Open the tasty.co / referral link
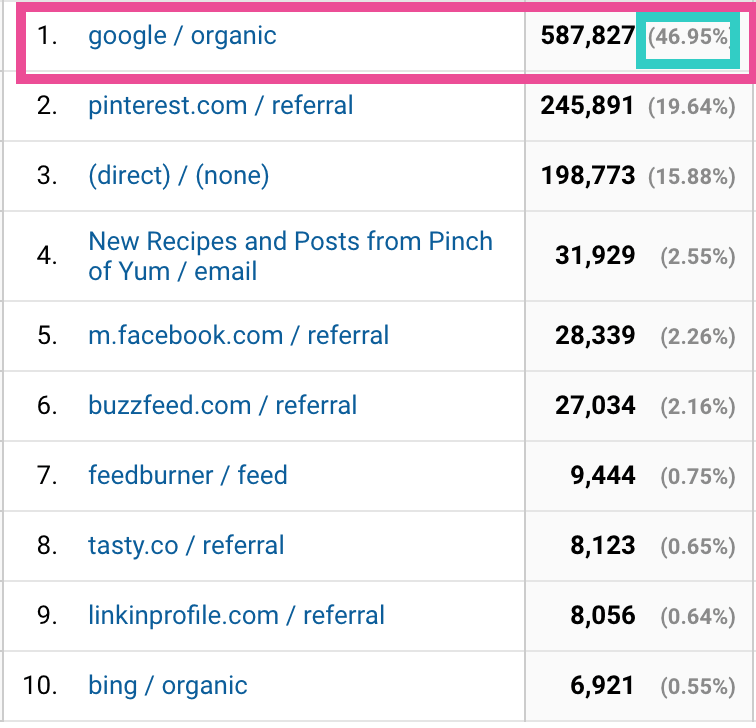The width and height of the screenshot is (756, 728). (x=186, y=546)
